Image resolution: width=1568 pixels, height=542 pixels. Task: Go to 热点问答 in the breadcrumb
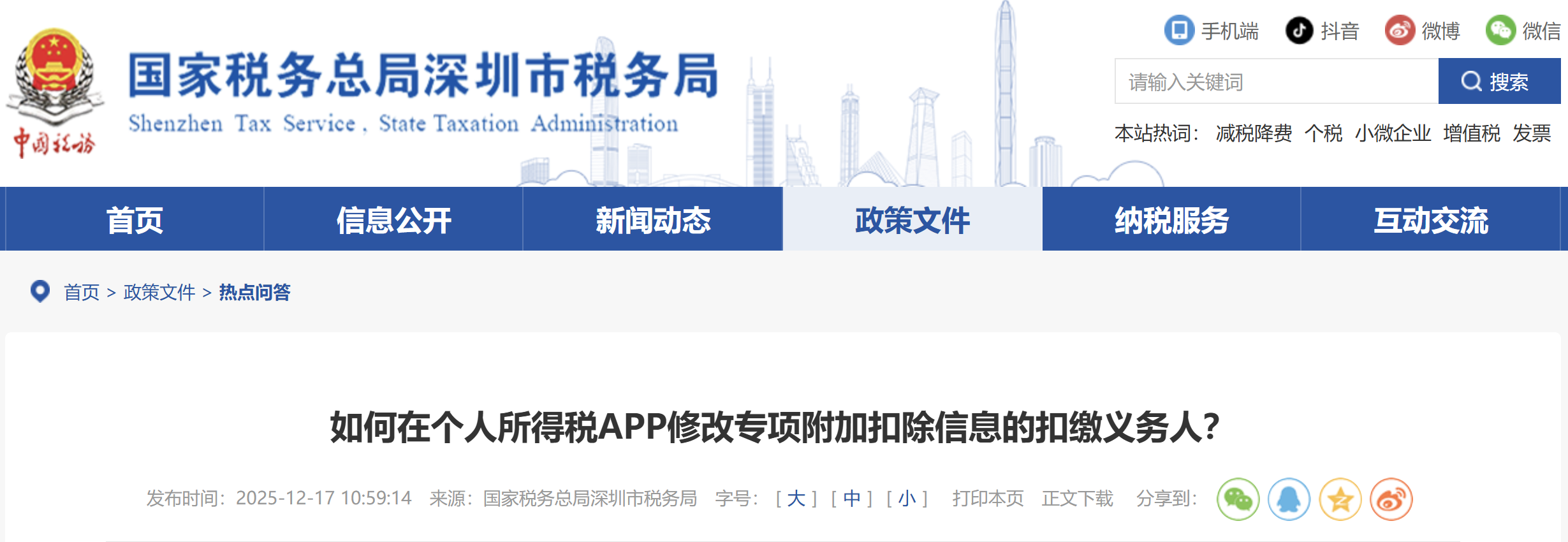(254, 292)
